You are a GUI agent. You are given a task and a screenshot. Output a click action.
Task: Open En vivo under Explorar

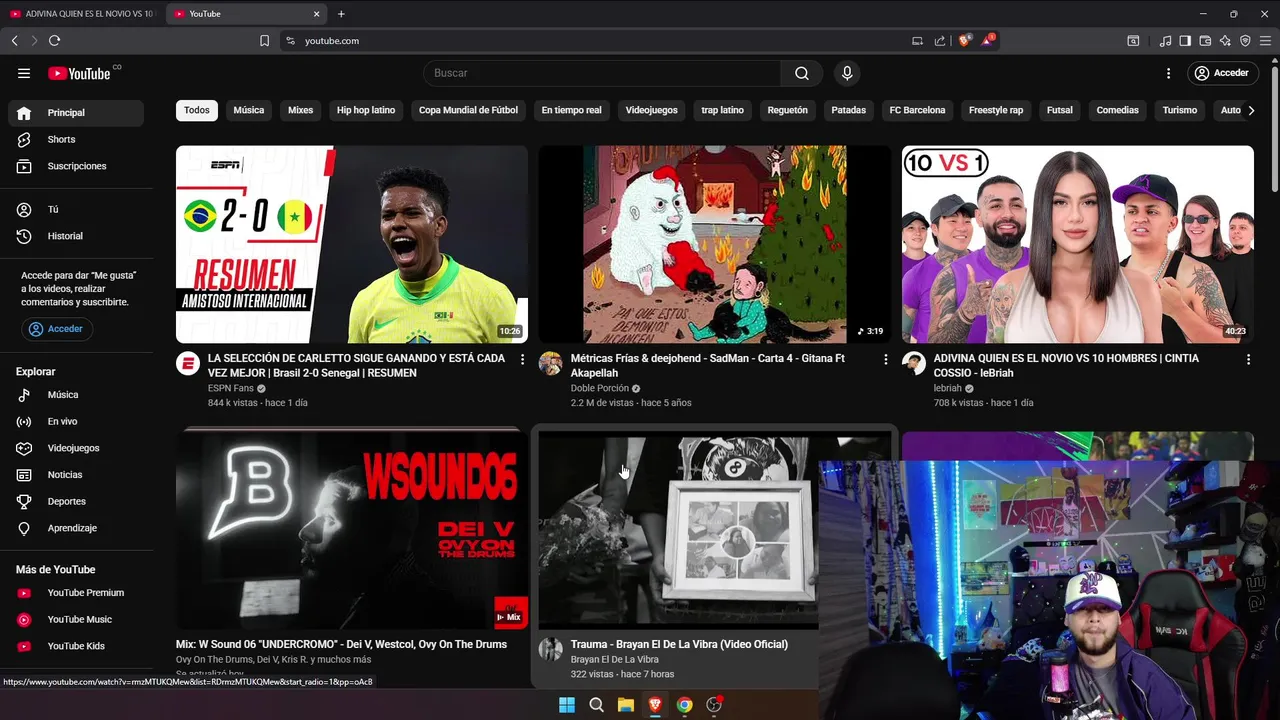click(x=76, y=422)
